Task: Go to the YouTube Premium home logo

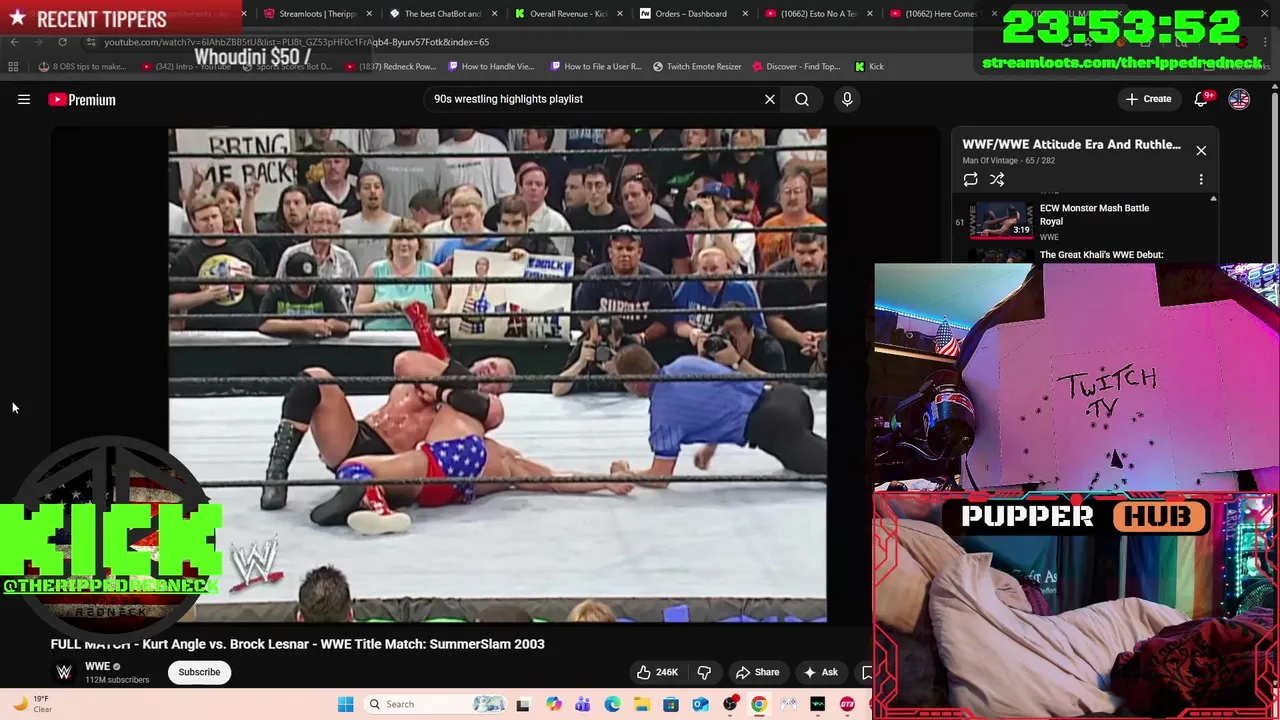Action: click(x=82, y=99)
